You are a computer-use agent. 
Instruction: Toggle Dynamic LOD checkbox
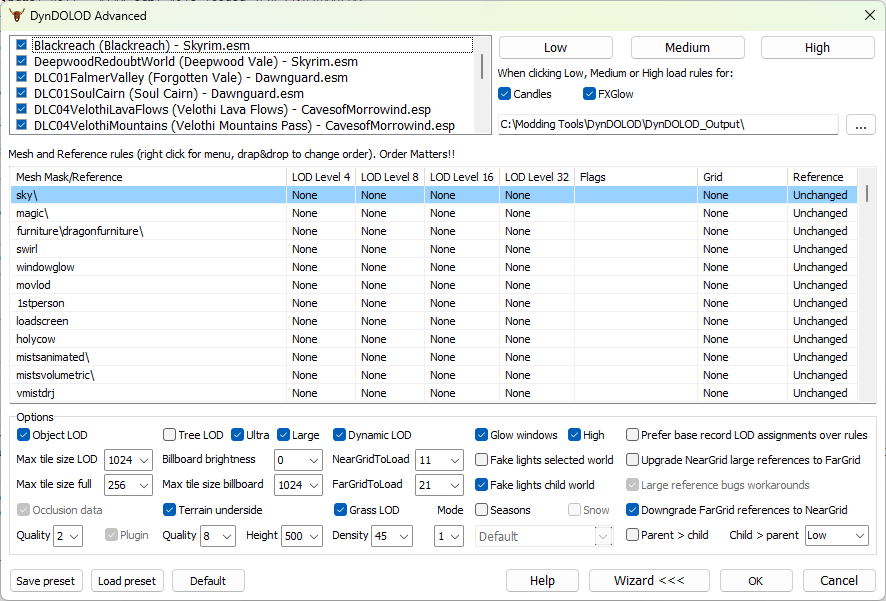pos(339,435)
